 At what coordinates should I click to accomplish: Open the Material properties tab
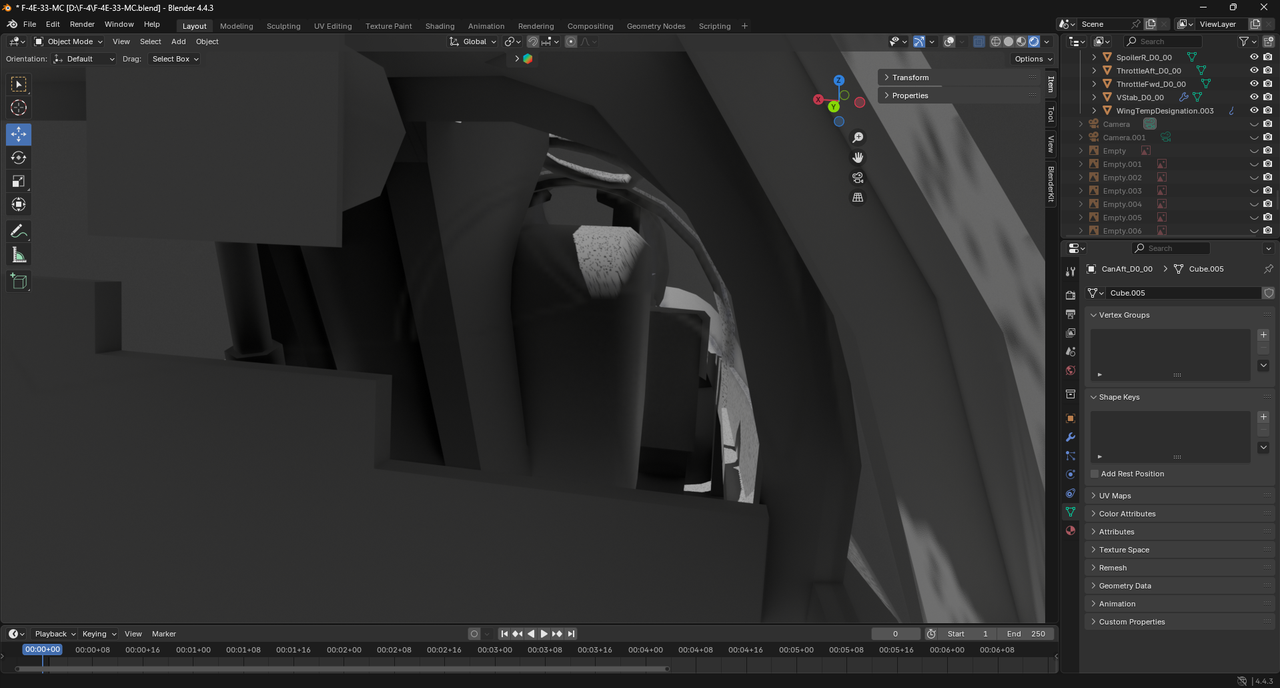click(1070, 531)
